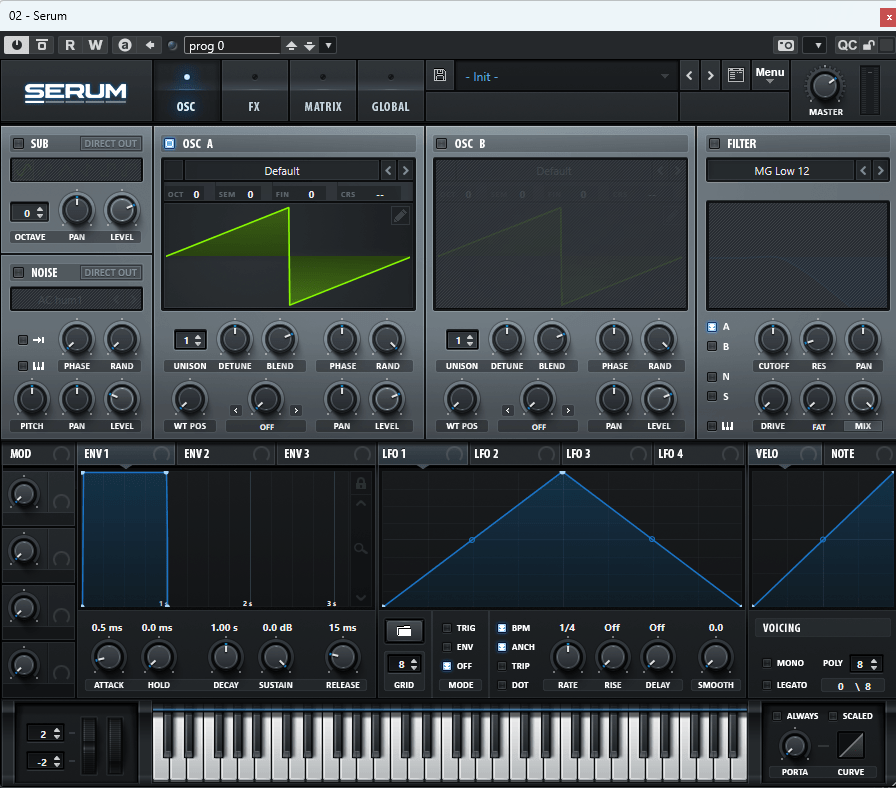Screen dimensions: 896x788
Task: Click the filter CUTOFF knob
Action: point(773,339)
